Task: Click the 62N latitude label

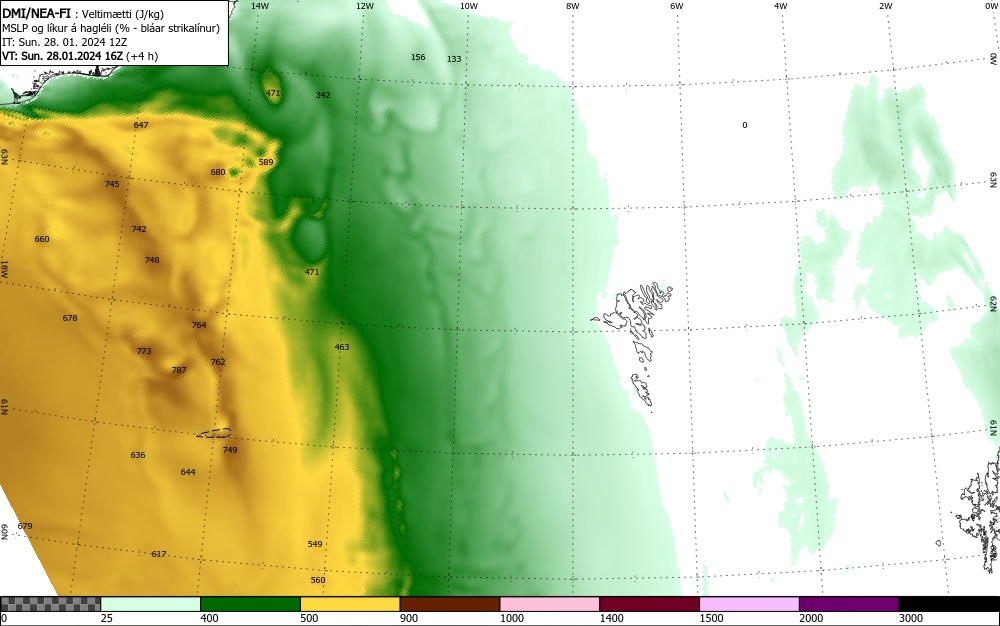Action: click(x=993, y=303)
